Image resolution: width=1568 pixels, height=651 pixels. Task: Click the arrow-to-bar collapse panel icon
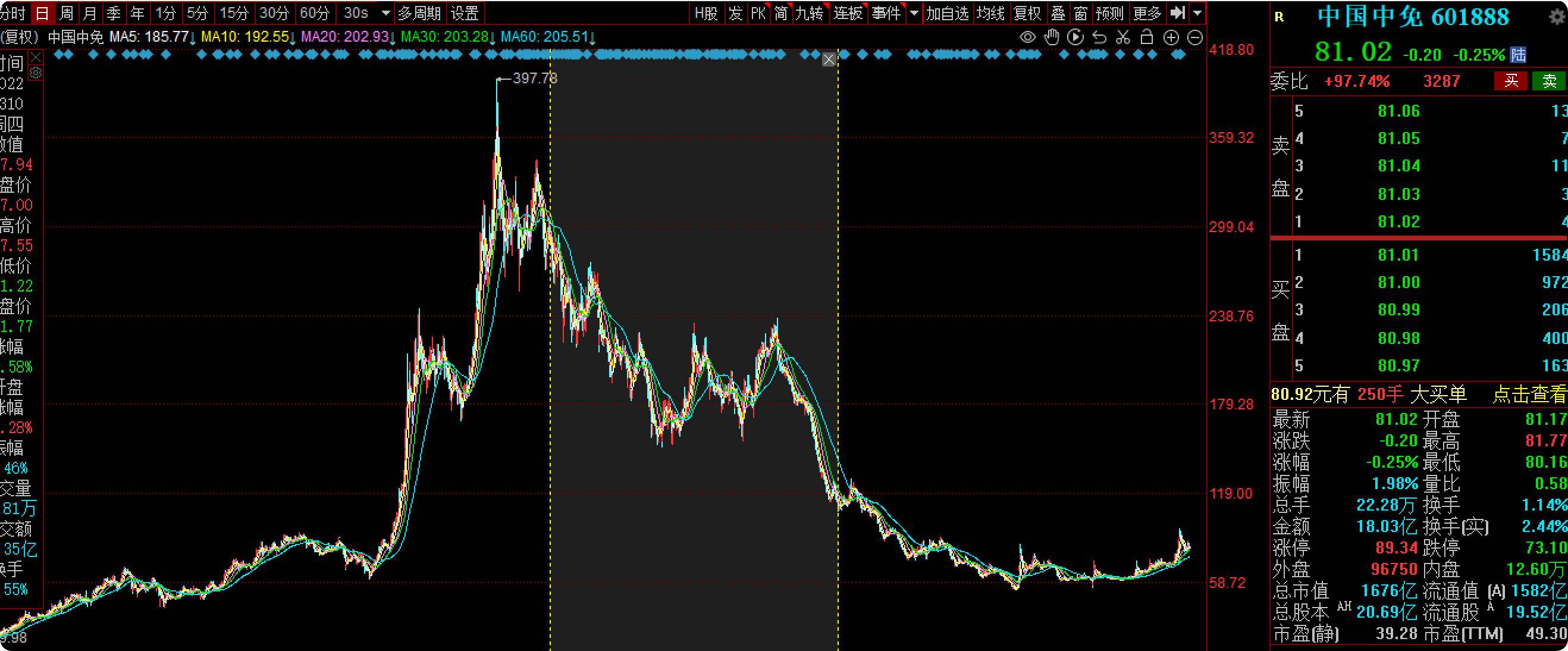point(1178,12)
